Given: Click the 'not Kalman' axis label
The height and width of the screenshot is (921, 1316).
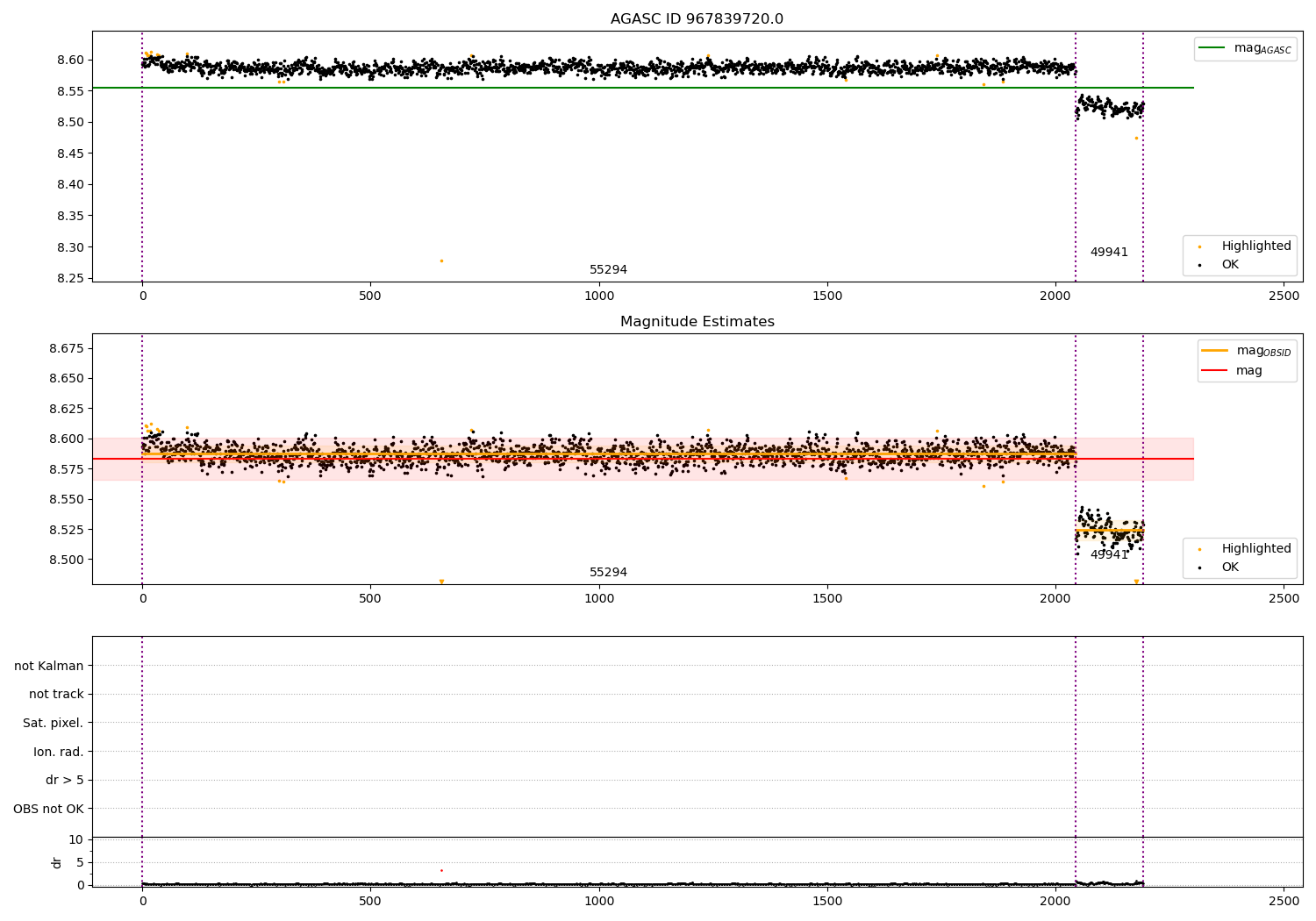Looking at the screenshot, I should (49, 666).
